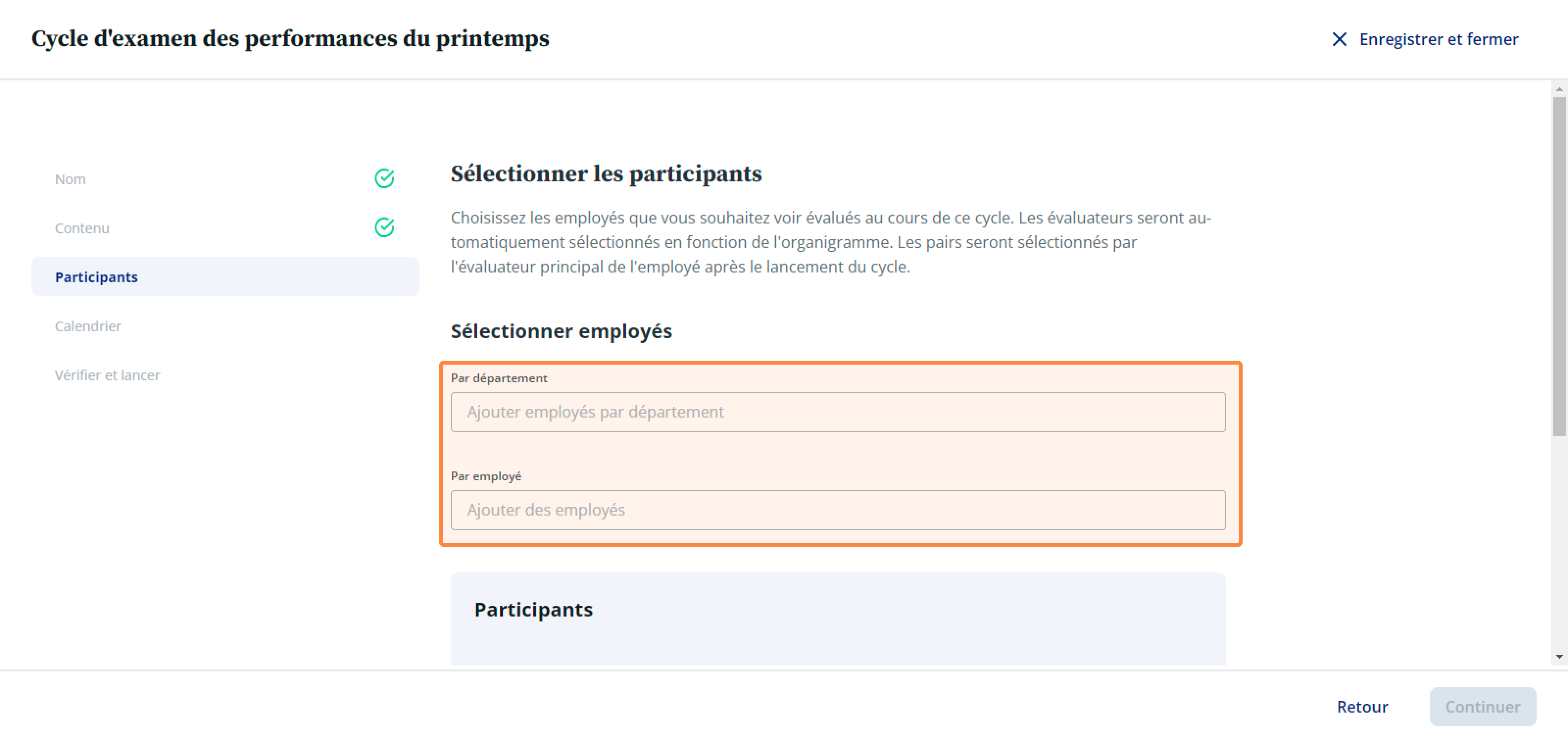Click the green checkmark next to Nom
1568x742 pixels.
click(384, 178)
